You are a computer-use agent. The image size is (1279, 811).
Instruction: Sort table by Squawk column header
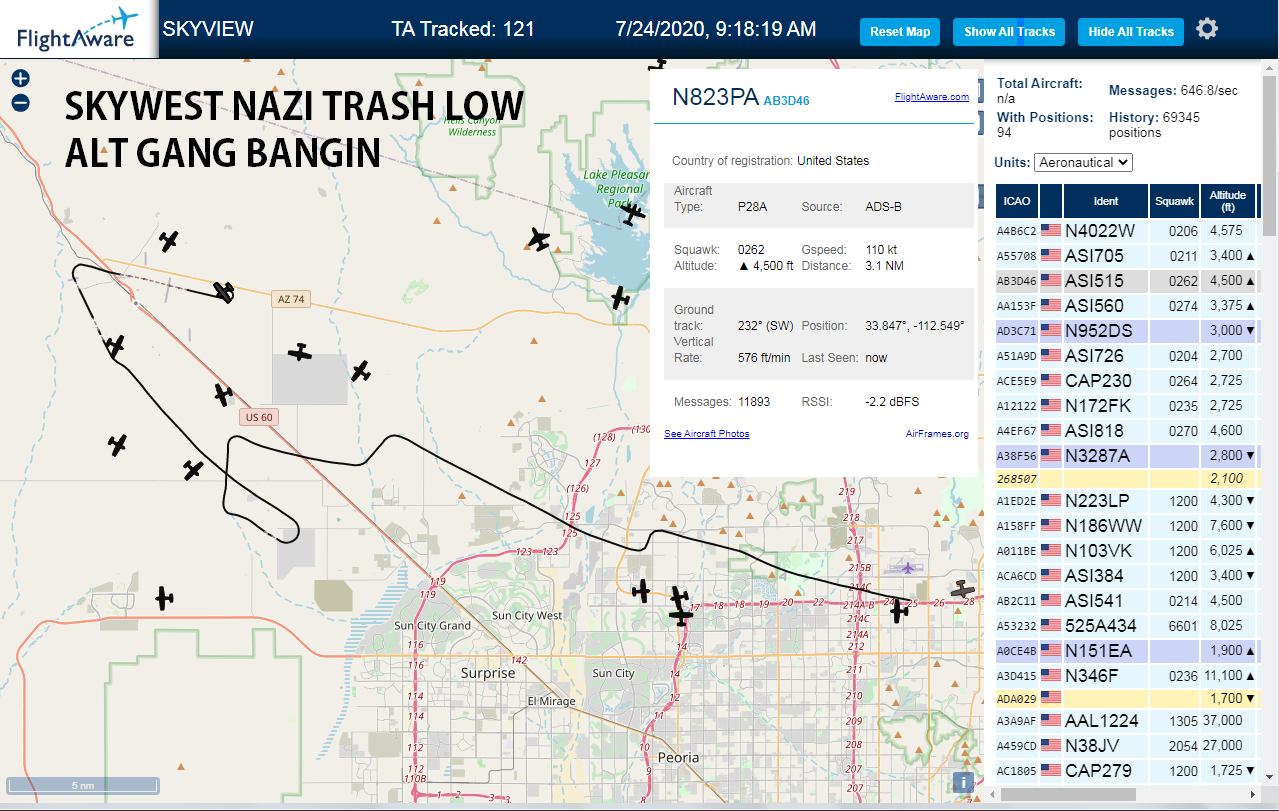coord(1174,201)
